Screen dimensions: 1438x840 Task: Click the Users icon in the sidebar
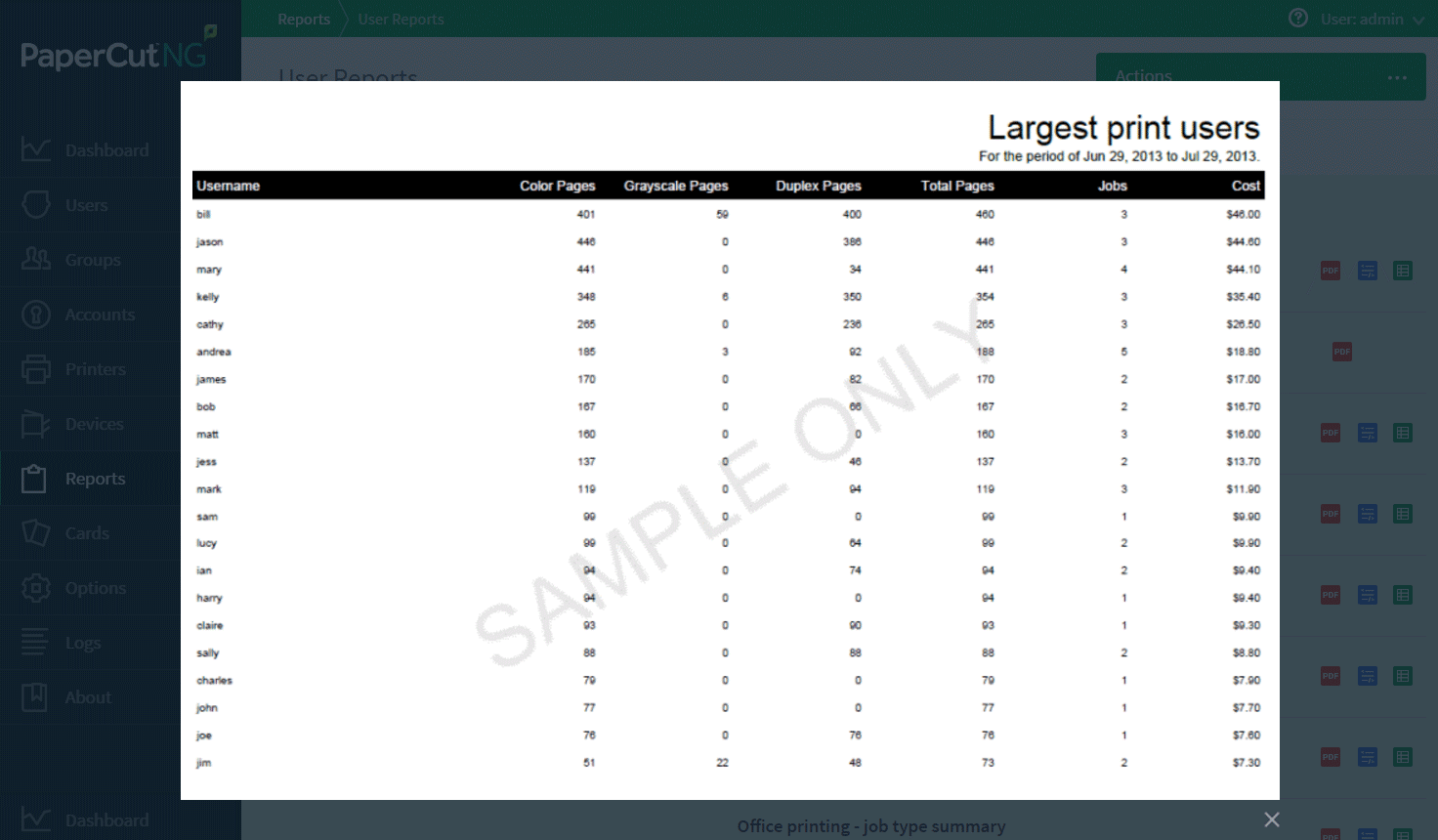tap(36, 204)
